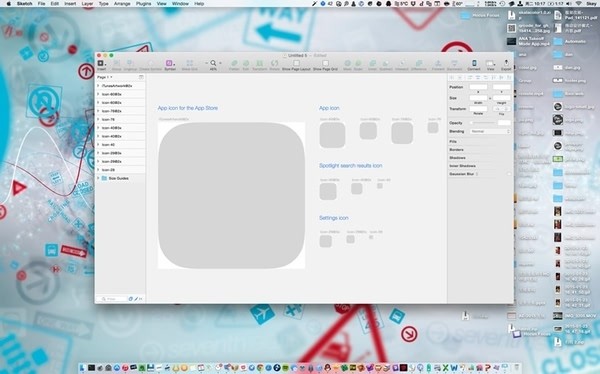
Task: Adjust the Opacity slider in inspector
Action: pyautogui.click(x=483, y=123)
